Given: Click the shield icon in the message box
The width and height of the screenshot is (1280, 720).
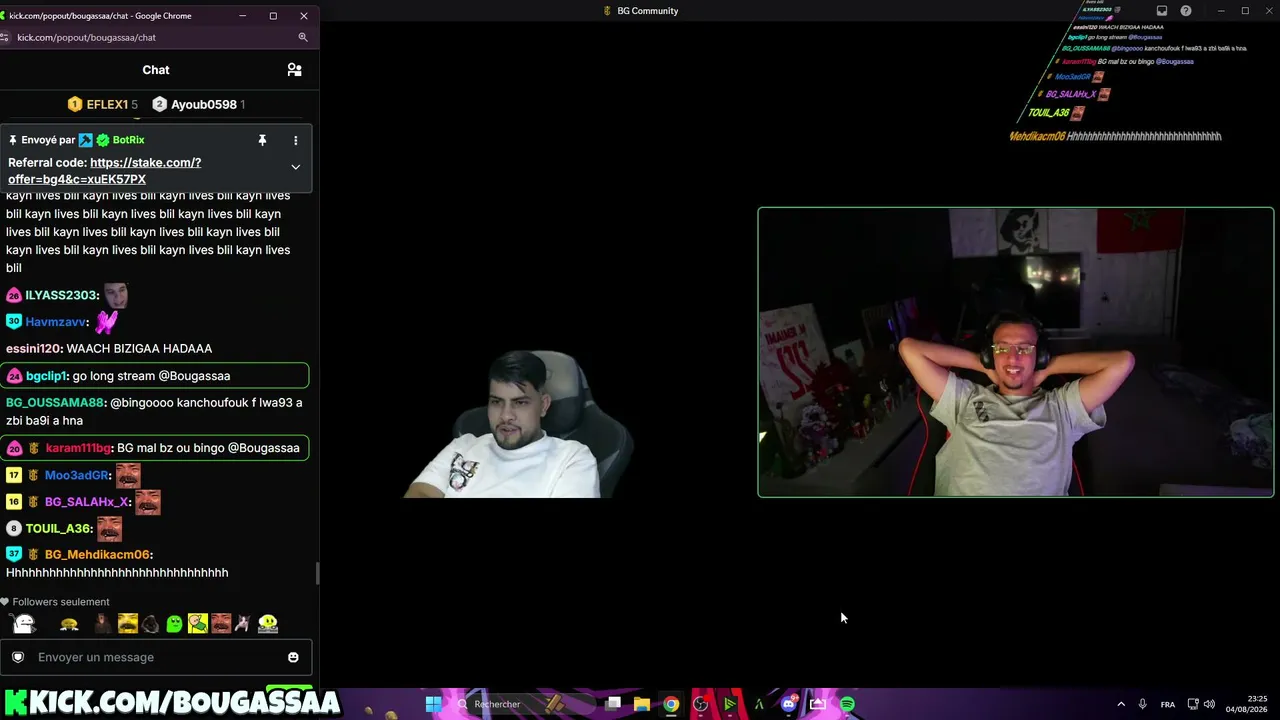Looking at the screenshot, I should (18, 657).
